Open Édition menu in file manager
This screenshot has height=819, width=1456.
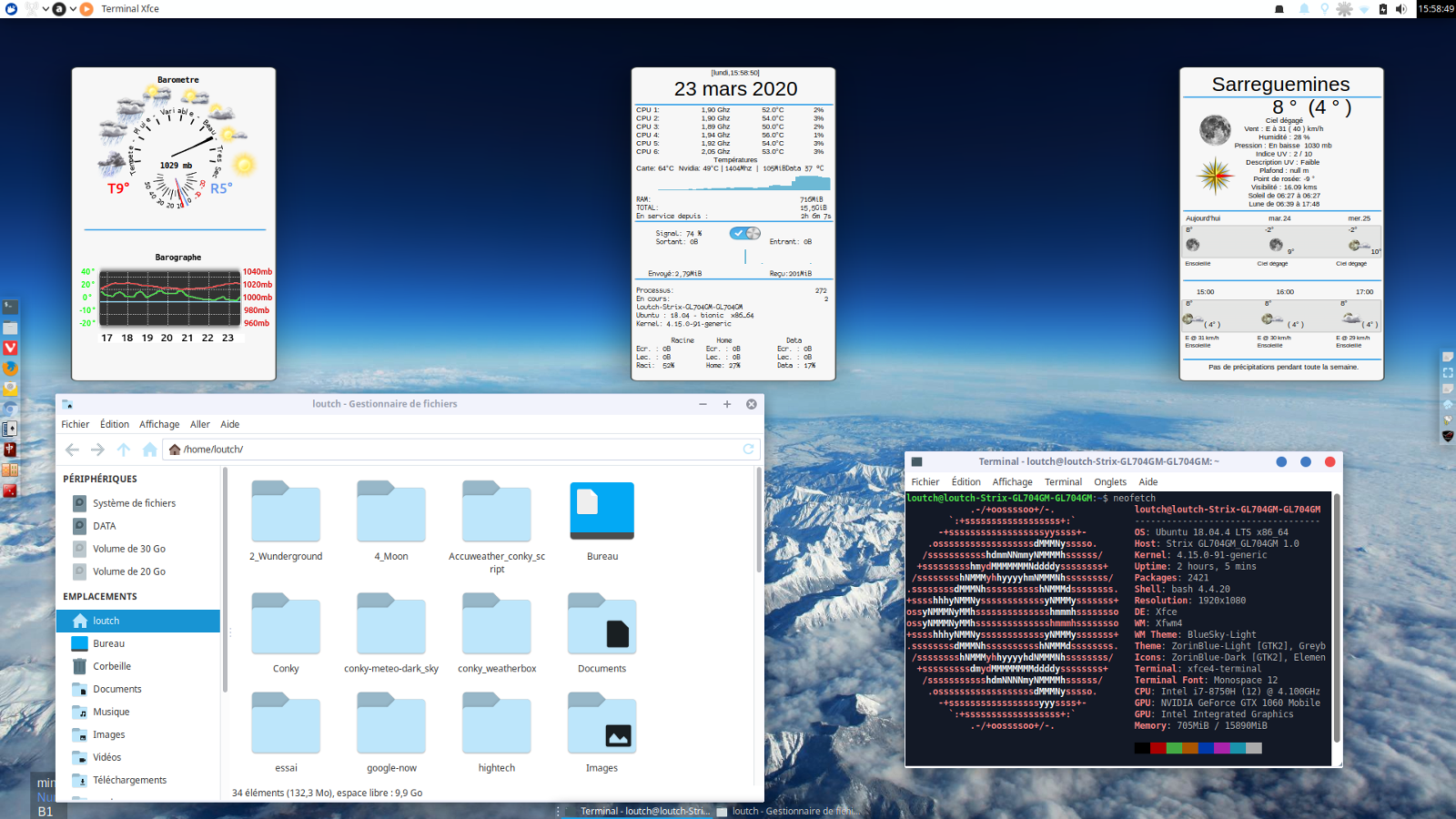(115, 424)
